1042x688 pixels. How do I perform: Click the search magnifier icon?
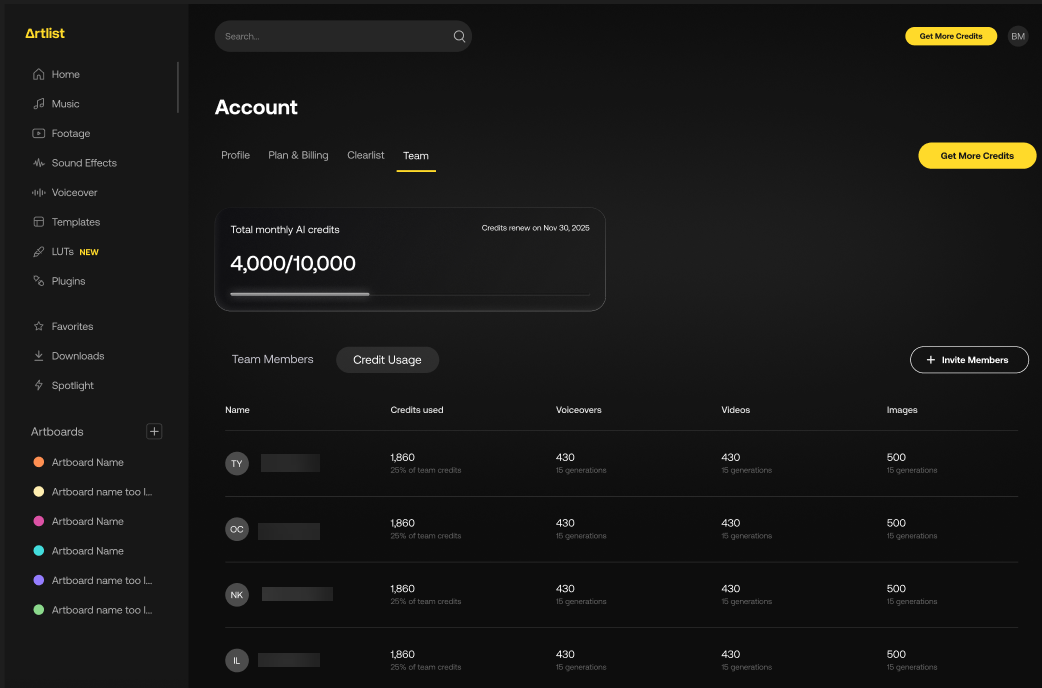[459, 37]
